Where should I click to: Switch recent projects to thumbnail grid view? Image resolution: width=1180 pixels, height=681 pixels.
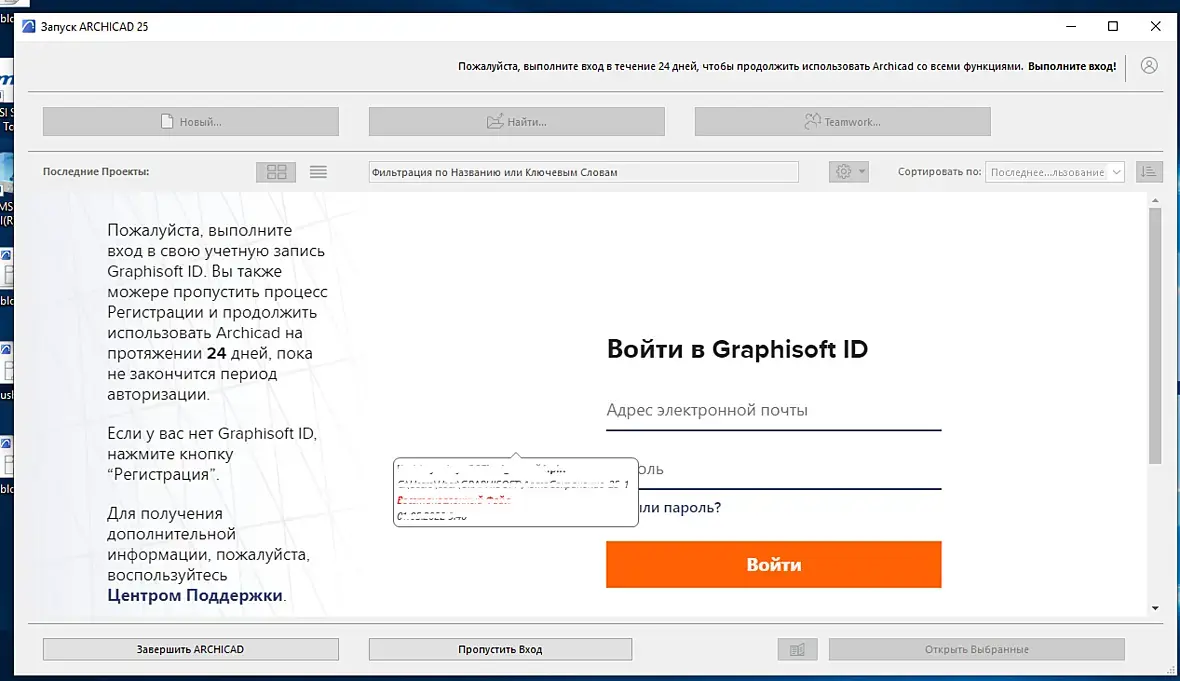[276, 172]
